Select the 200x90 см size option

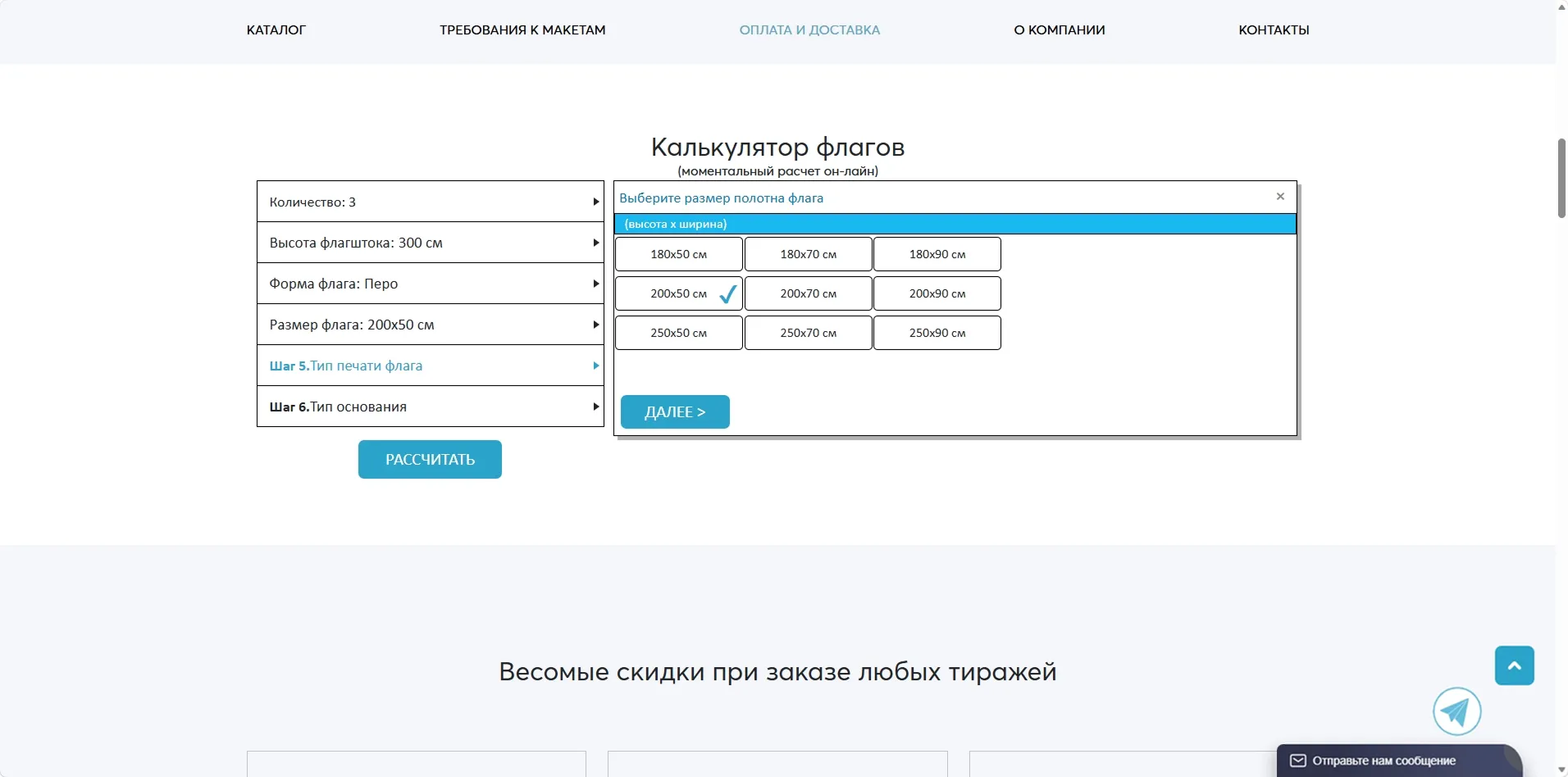(937, 293)
